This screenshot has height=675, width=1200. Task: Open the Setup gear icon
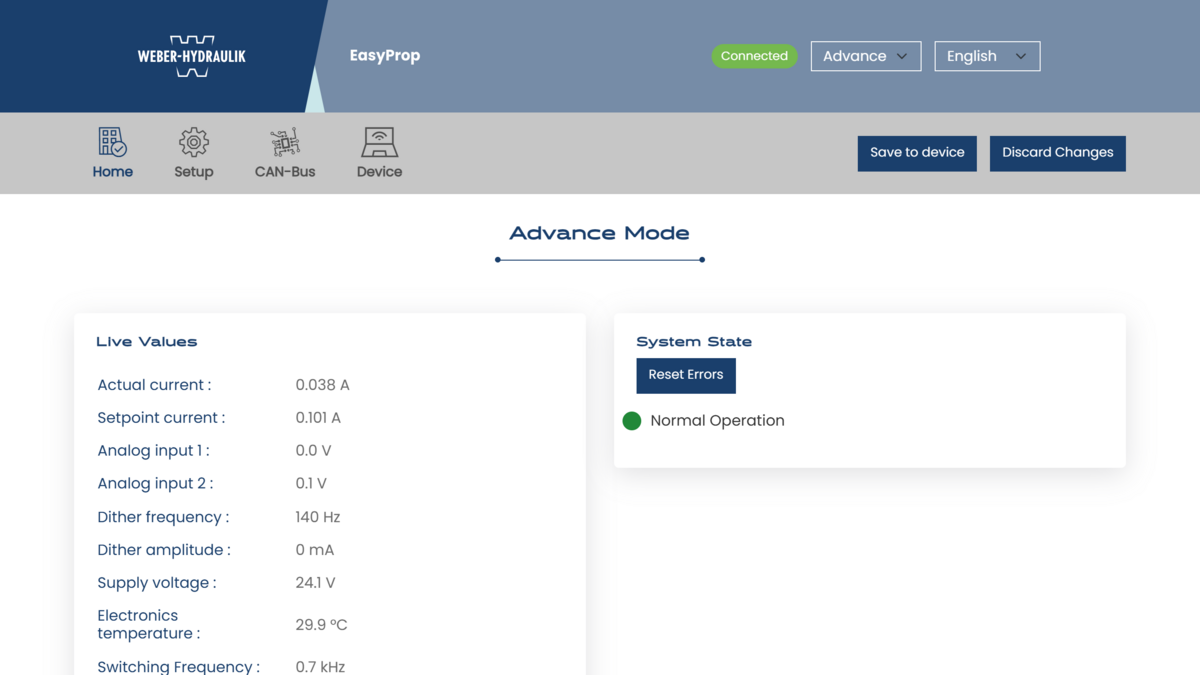194,142
